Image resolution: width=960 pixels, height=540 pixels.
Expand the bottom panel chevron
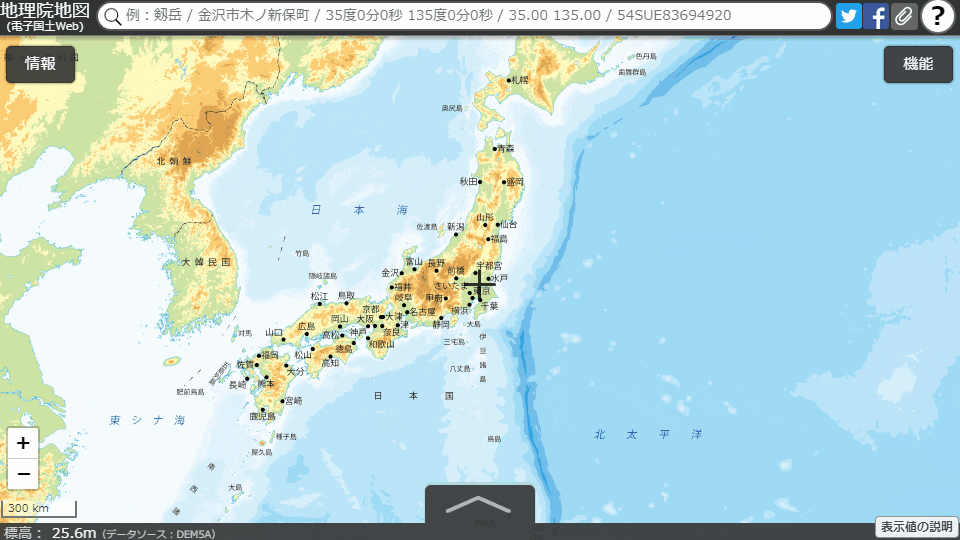pyautogui.click(x=479, y=504)
